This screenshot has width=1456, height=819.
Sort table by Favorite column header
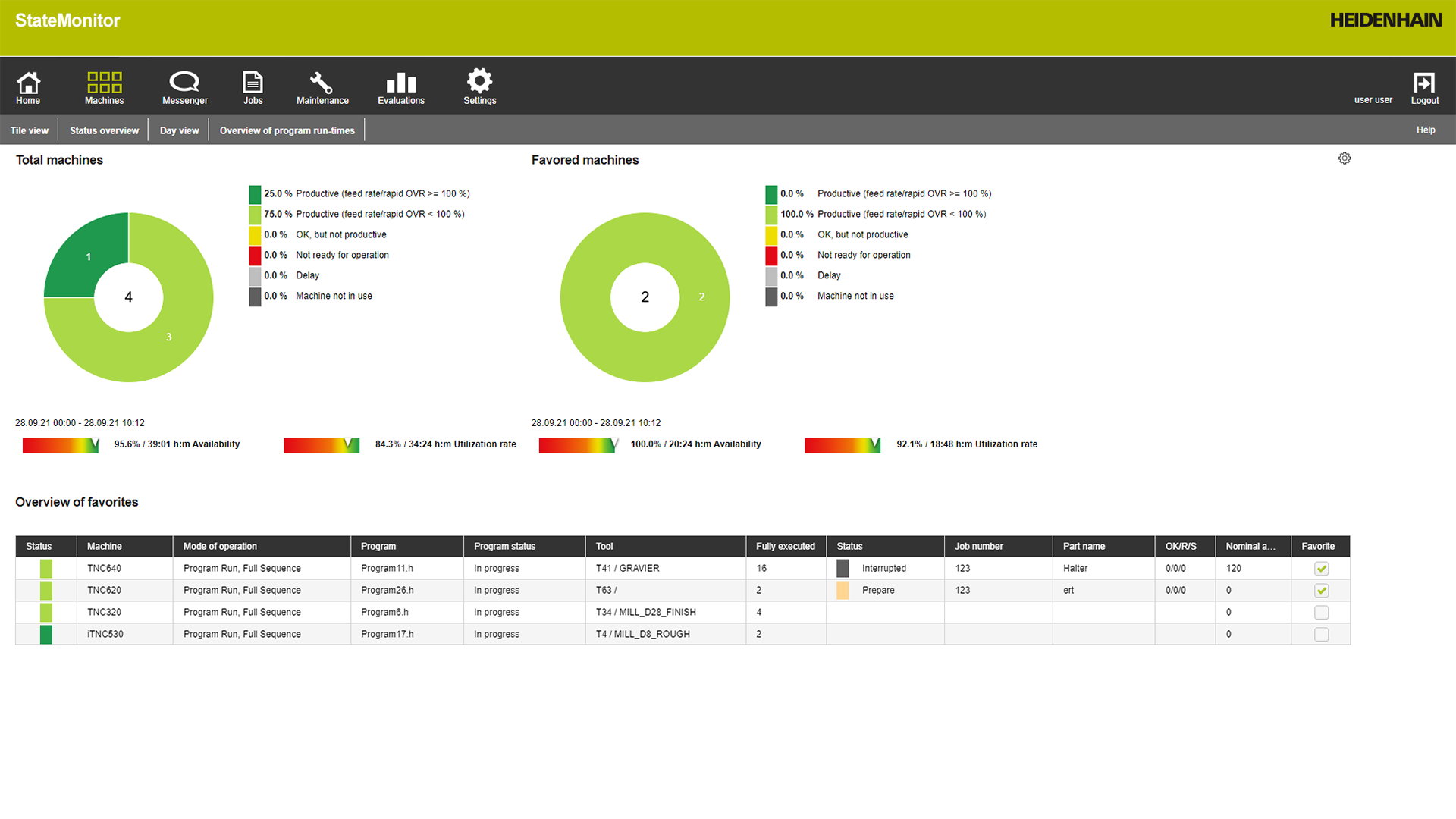click(x=1320, y=546)
